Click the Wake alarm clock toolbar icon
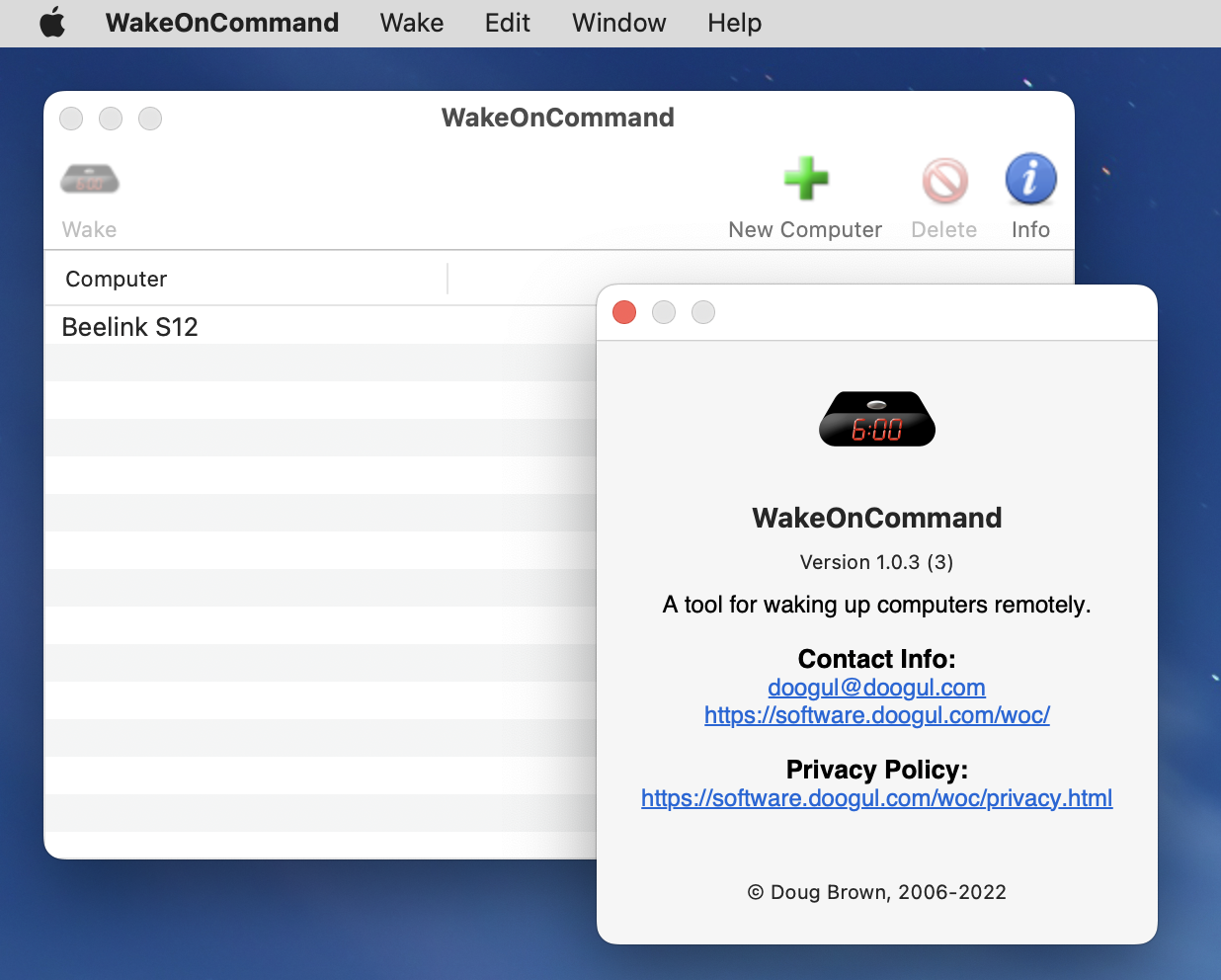Image resolution: width=1221 pixels, height=980 pixels. [x=90, y=180]
